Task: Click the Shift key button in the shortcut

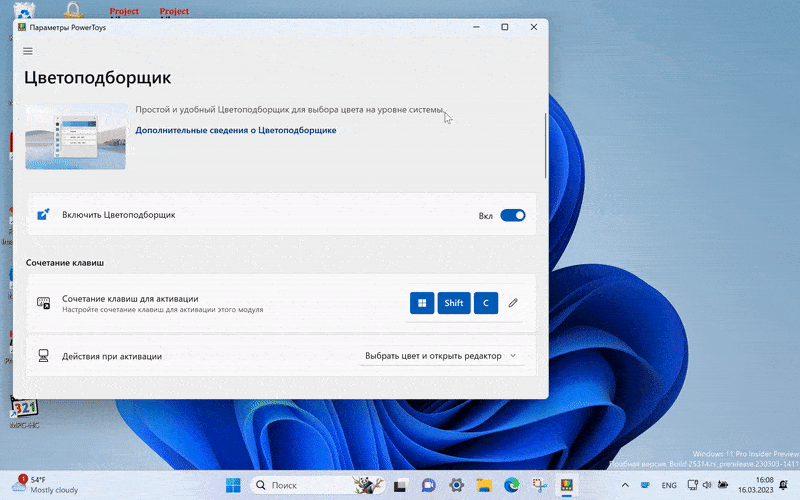Action: [454, 303]
